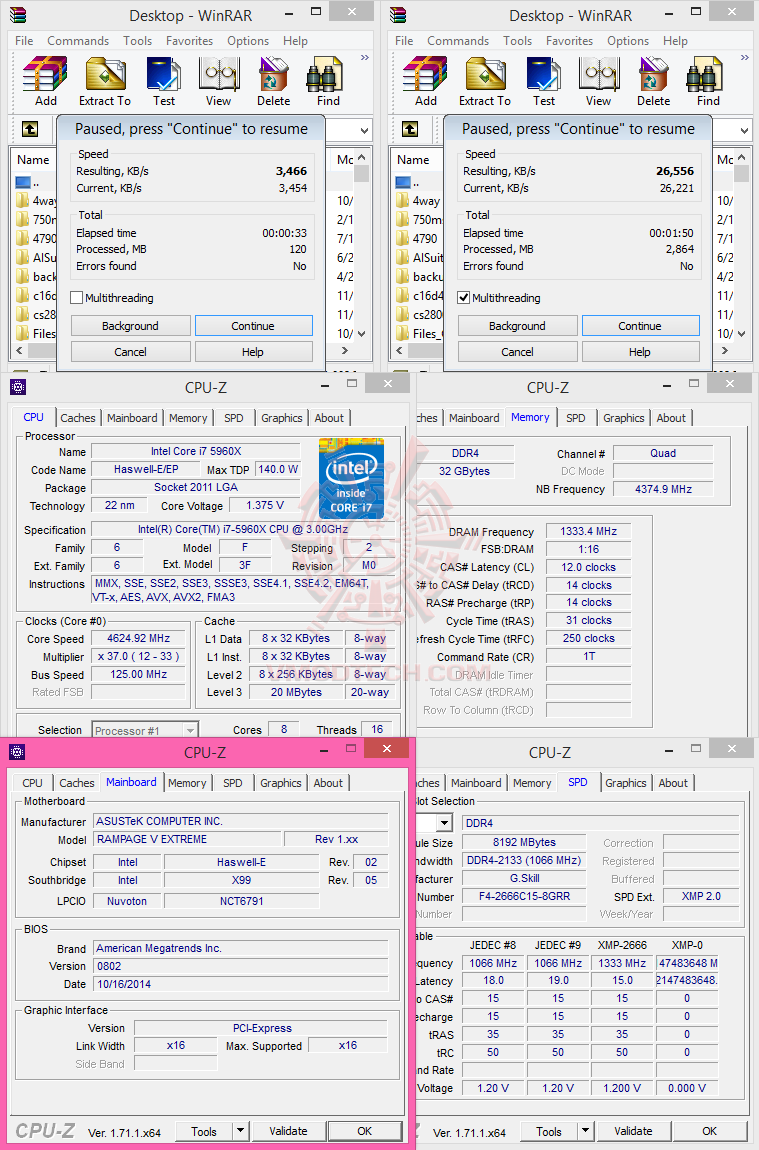Click Validate in Mainboard CPU-Z window
The width and height of the screenshot is (759, 1150).
288,1131
